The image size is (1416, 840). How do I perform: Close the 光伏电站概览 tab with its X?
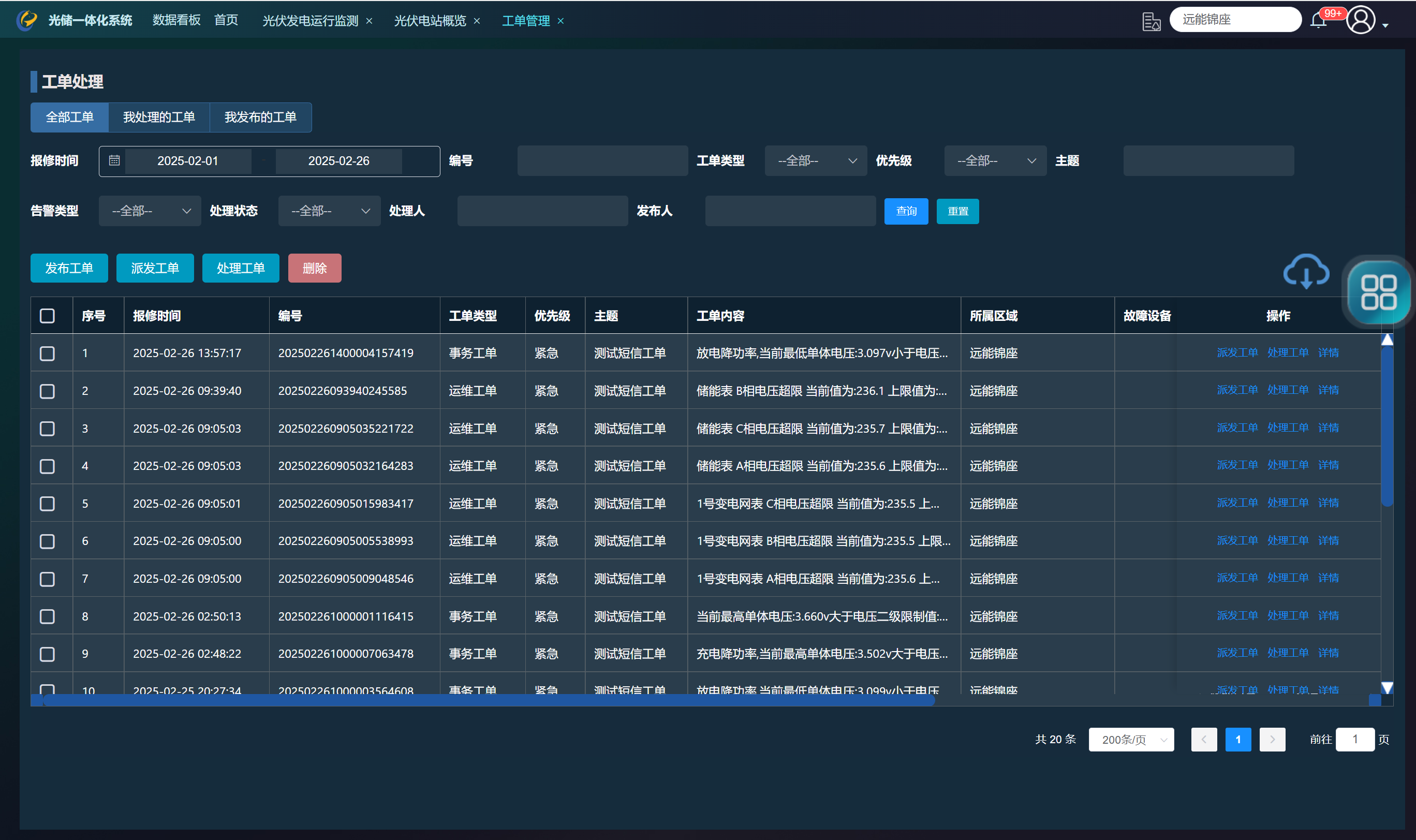click(x=477, y=21)
